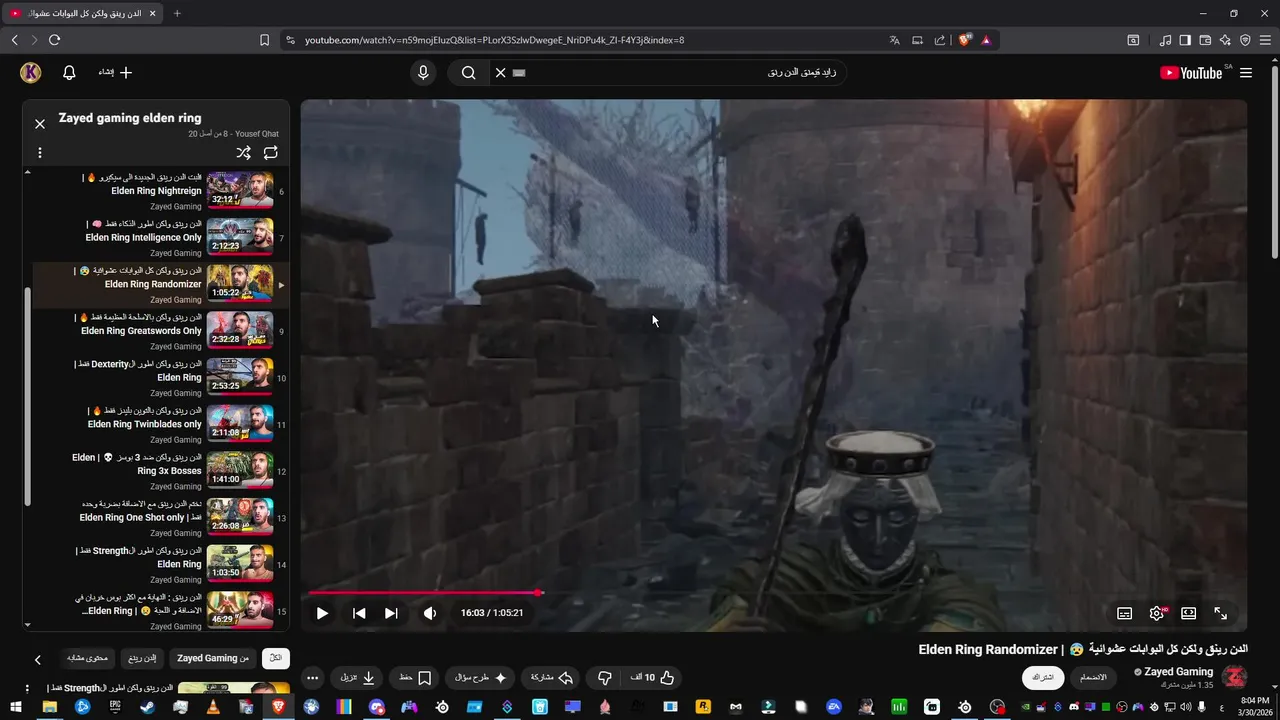Open the Dexterity Elden Ring video

(x=160, y=378)
